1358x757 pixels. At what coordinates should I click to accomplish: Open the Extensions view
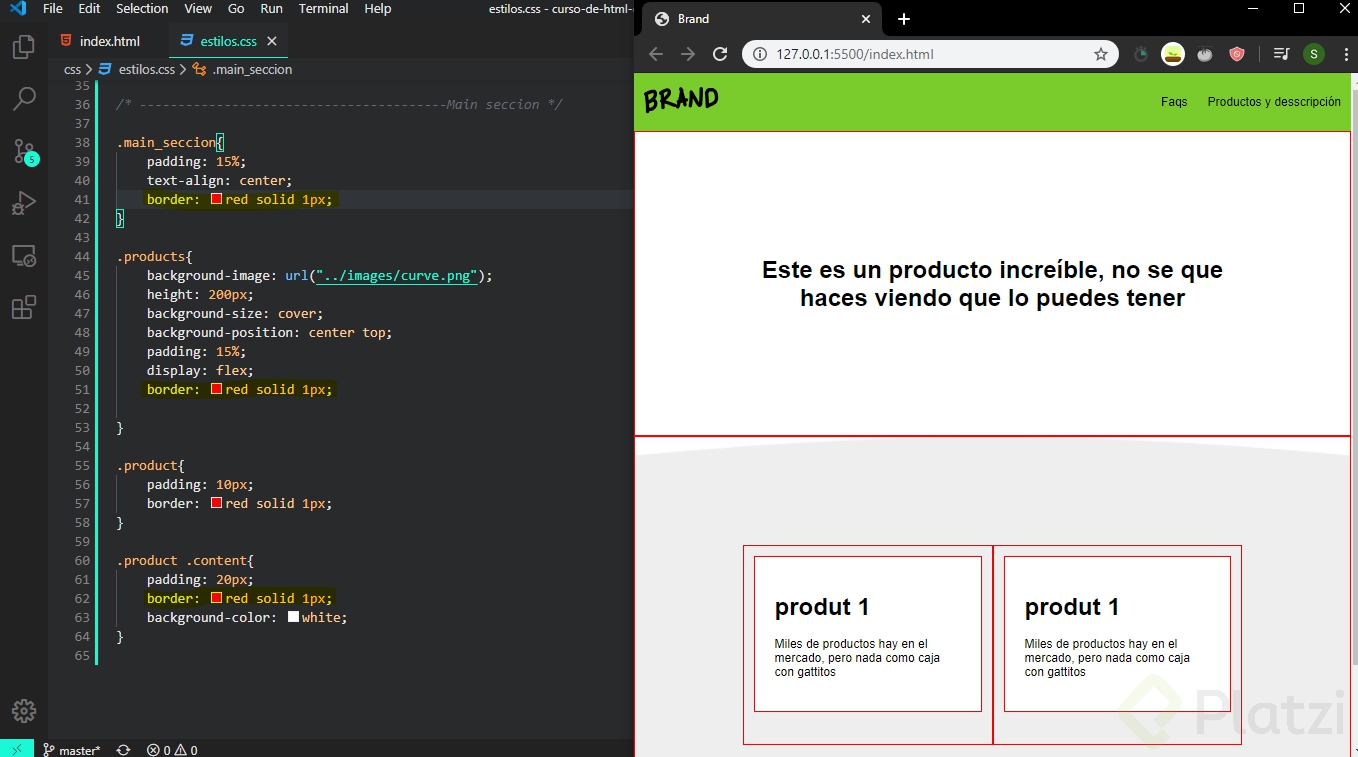[23, 307]
